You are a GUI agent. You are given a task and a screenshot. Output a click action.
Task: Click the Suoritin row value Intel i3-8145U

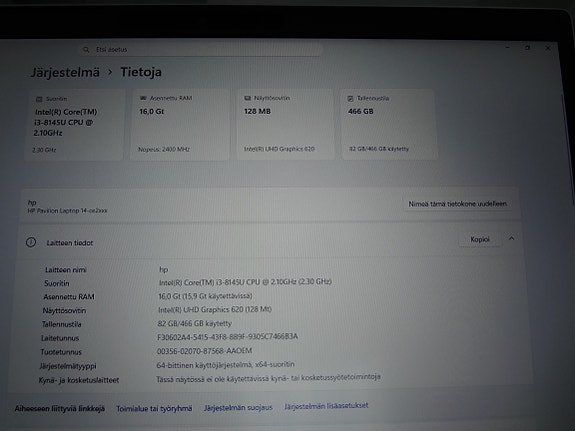(x=245, y=282)
